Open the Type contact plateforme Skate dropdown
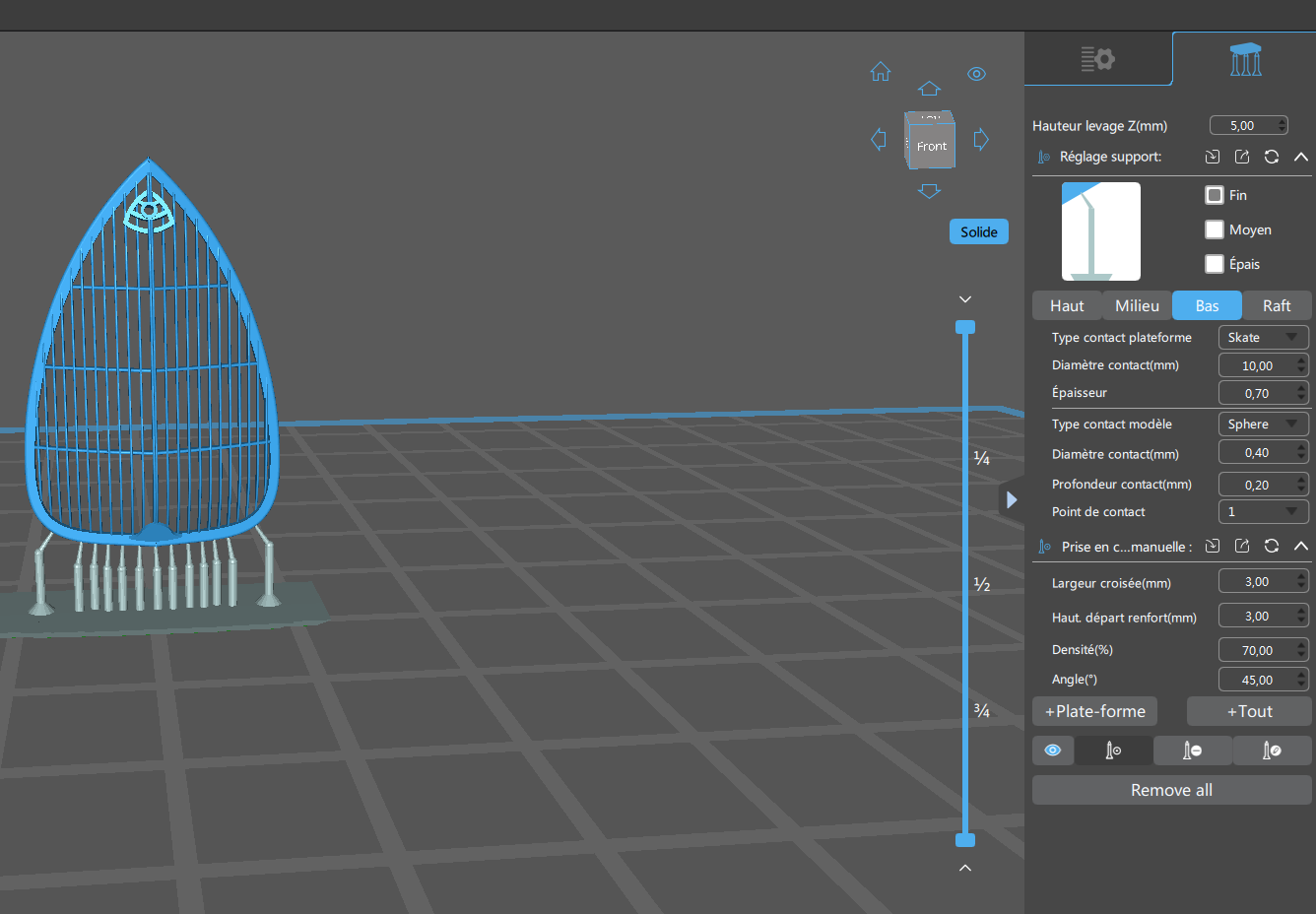Viewport: 1316px width, 914px height. coord(1264,337)
